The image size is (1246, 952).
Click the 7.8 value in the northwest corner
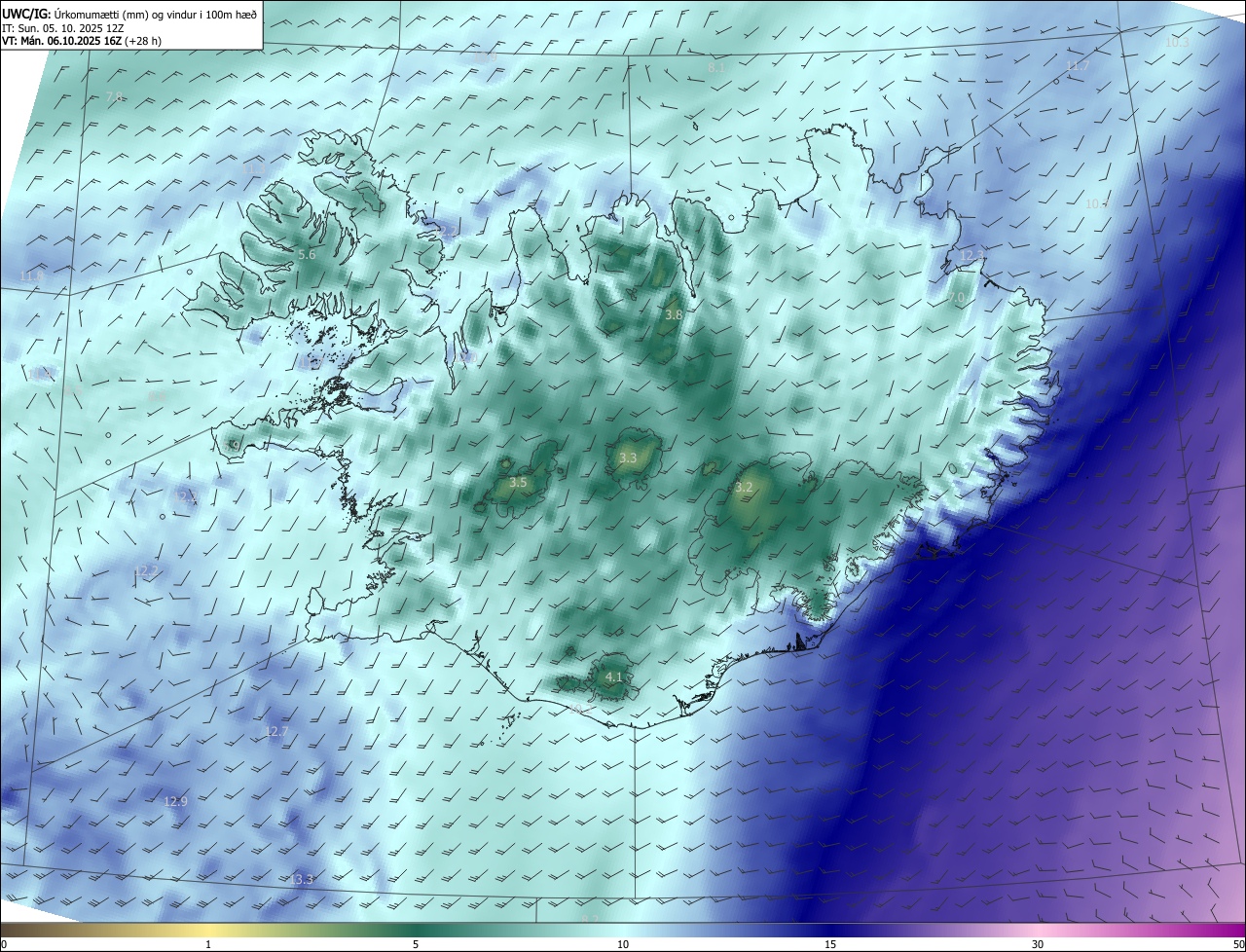pos(115,97)
